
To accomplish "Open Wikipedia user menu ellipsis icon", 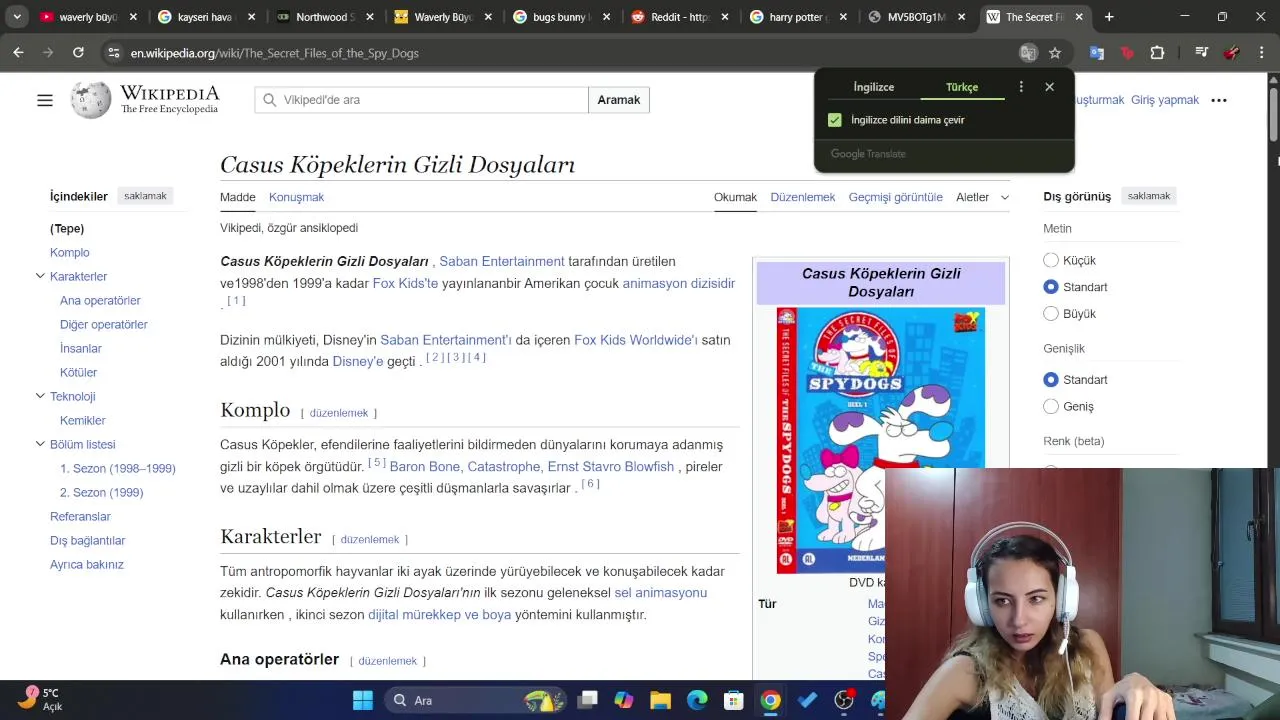I will click(x=1218, y=100).
